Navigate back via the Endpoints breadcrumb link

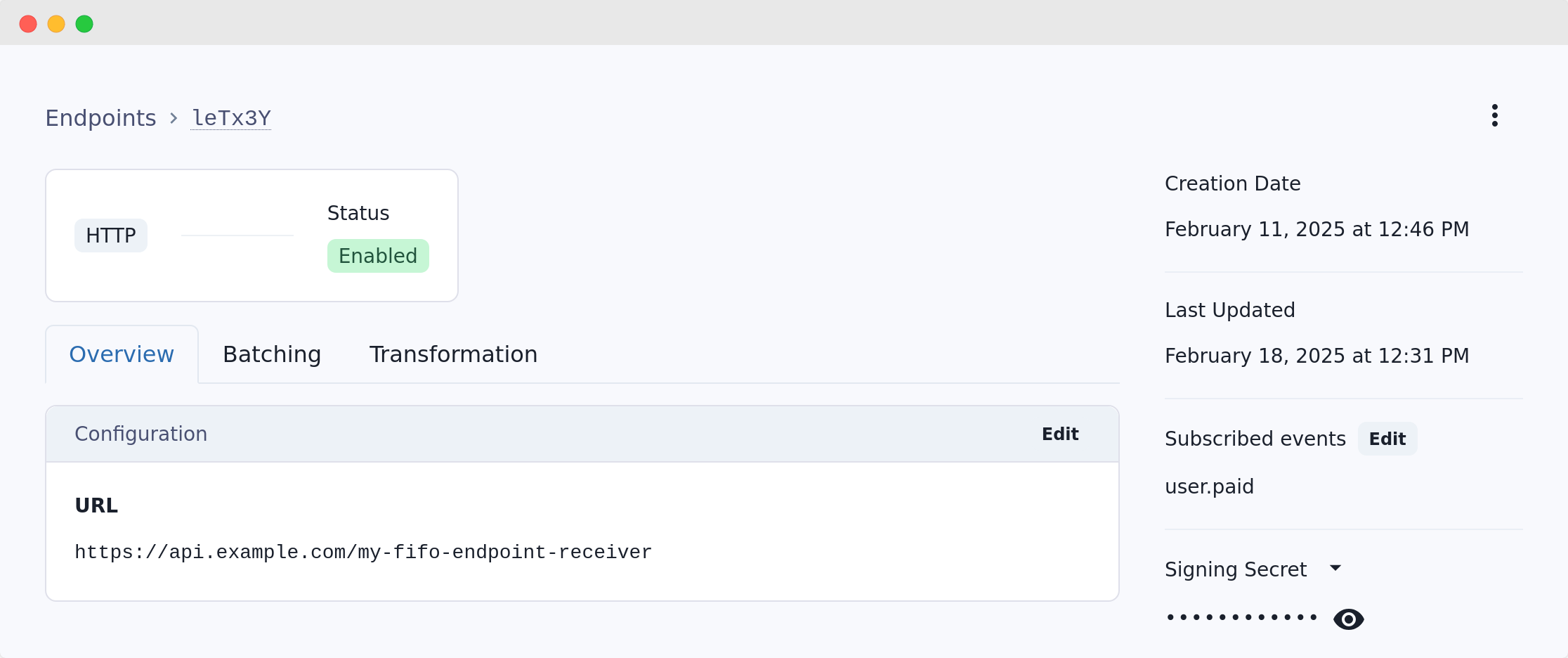coord(100,117)
